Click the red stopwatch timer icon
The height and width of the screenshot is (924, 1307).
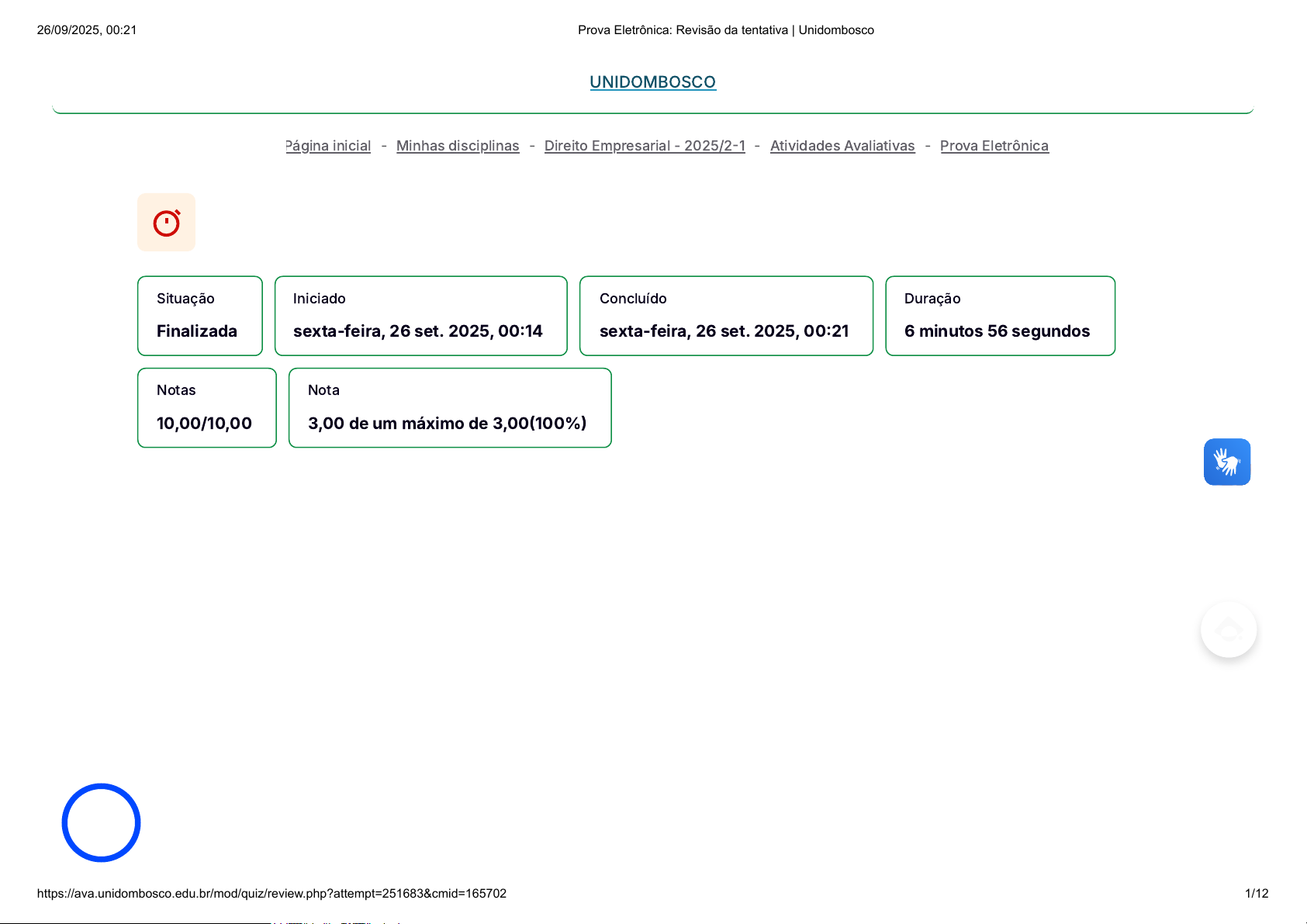pyautogui.click(x=166, y=223)
